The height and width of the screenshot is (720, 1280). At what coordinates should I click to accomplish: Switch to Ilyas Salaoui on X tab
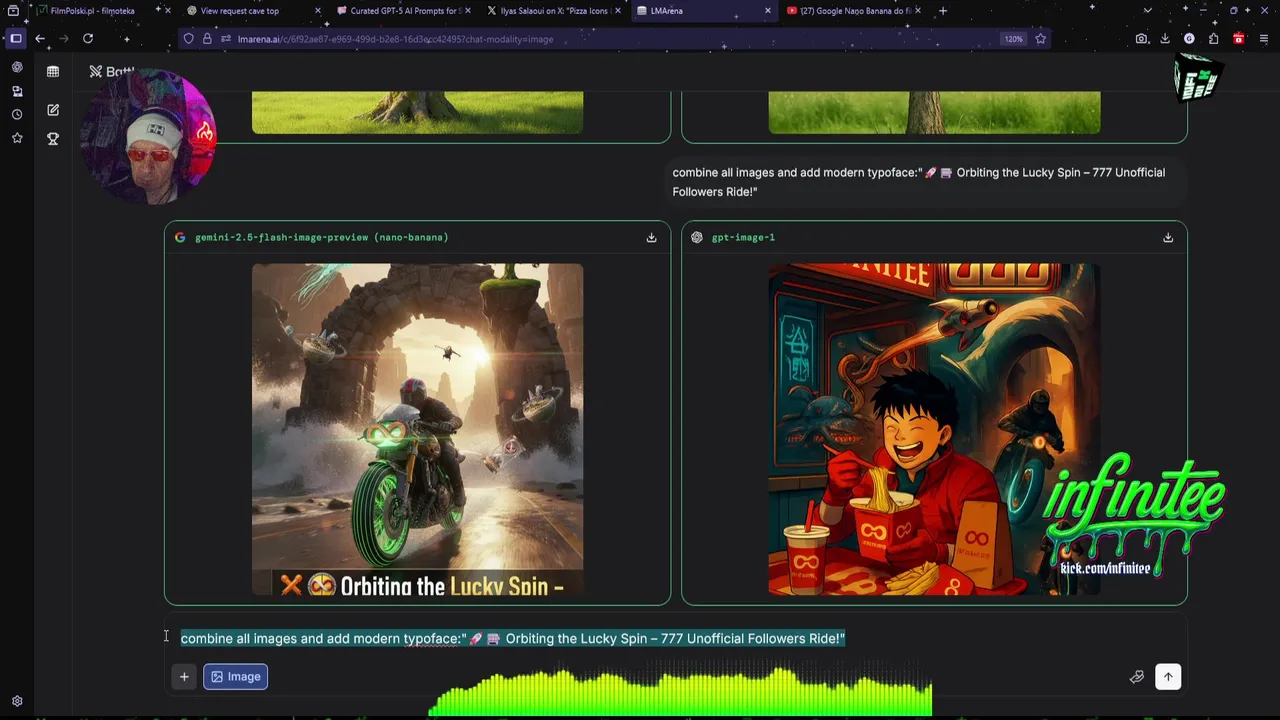coord(553,11)
